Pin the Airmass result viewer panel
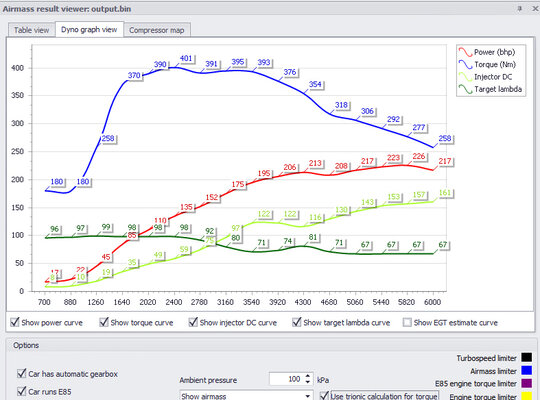This screenshot has width=540, height=400. pos(520,9)
